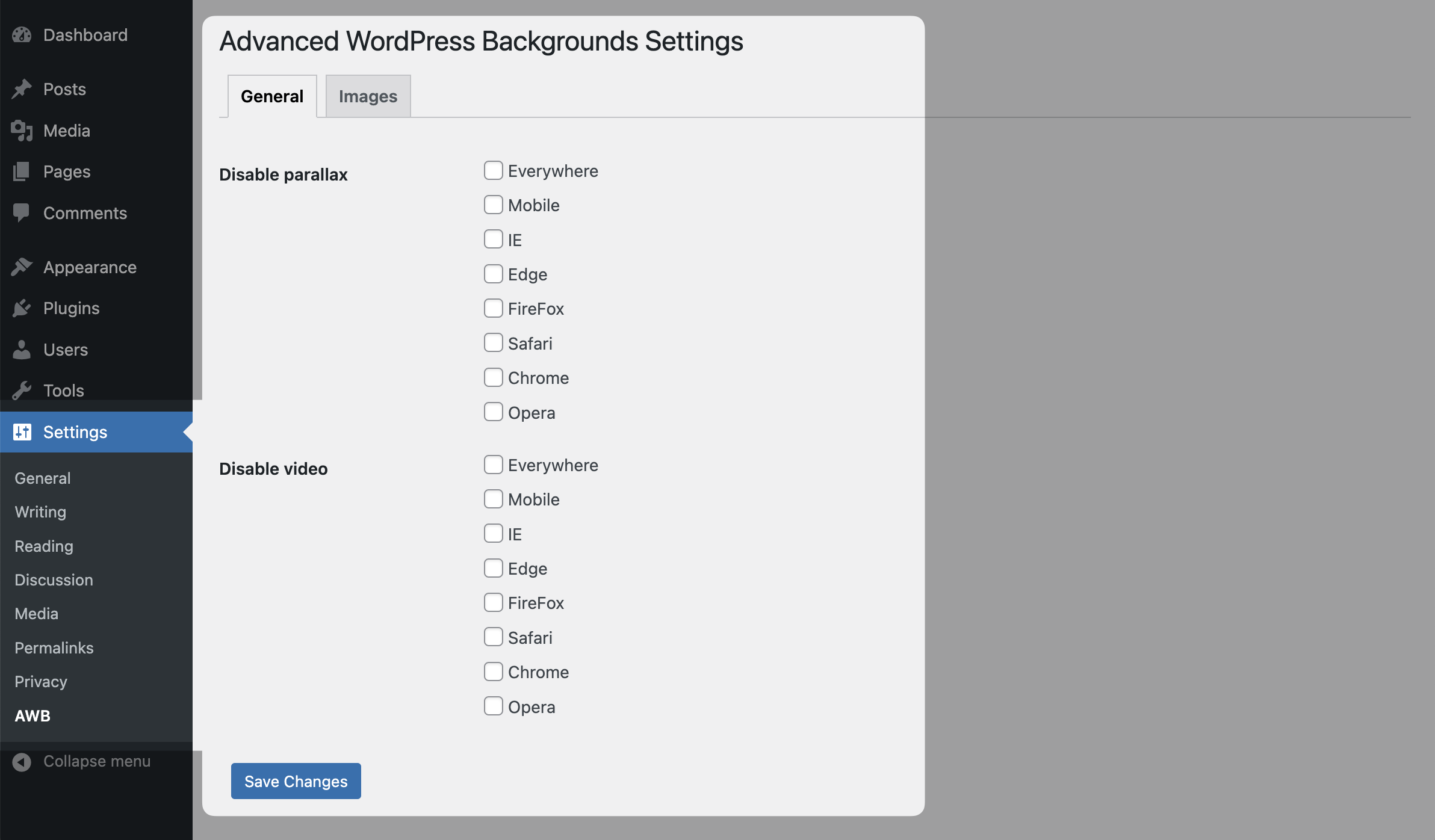This screenshot has width=1435, height=840.
Task: Open the Posts menu
Action: 65,89
